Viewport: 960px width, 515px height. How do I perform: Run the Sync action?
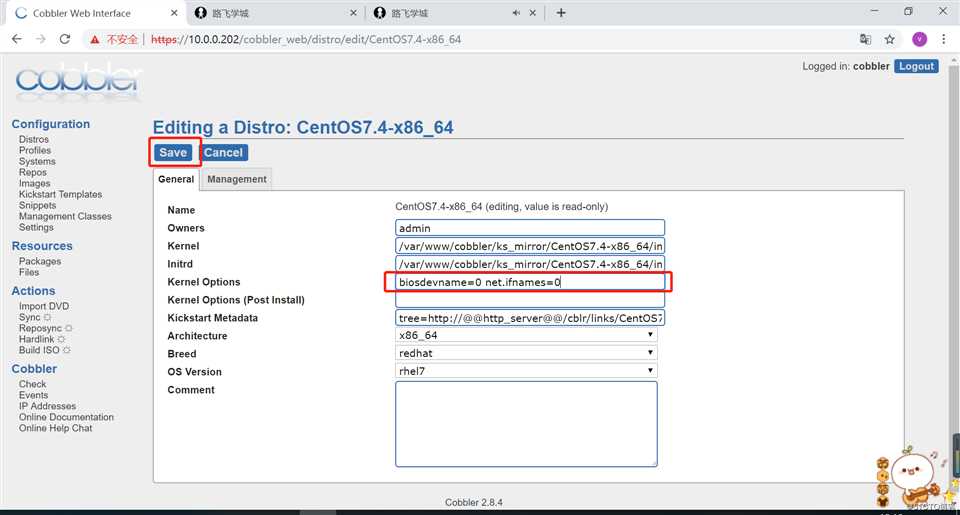pyautogui.click(x=29, y=317)
